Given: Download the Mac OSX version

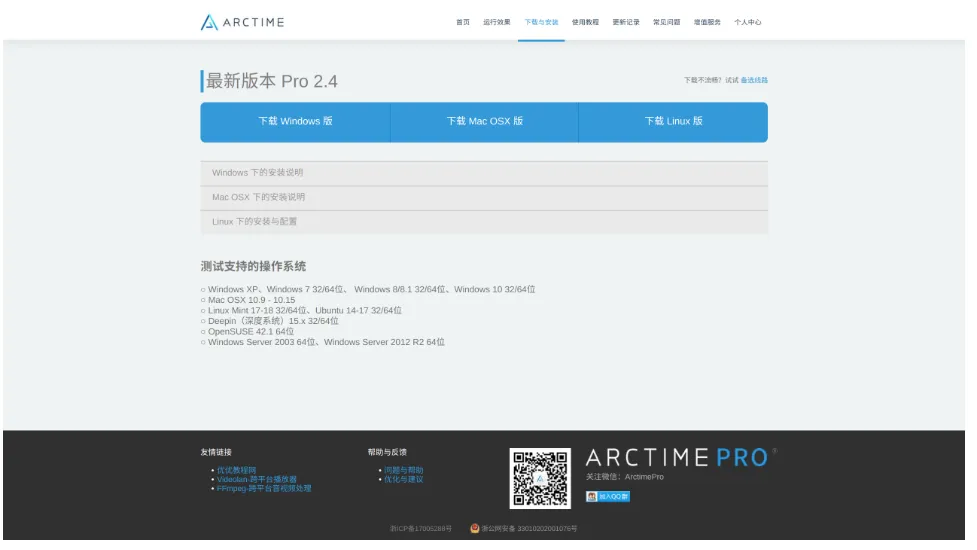Looking at the screenshot, I should [x=484, y=122].
